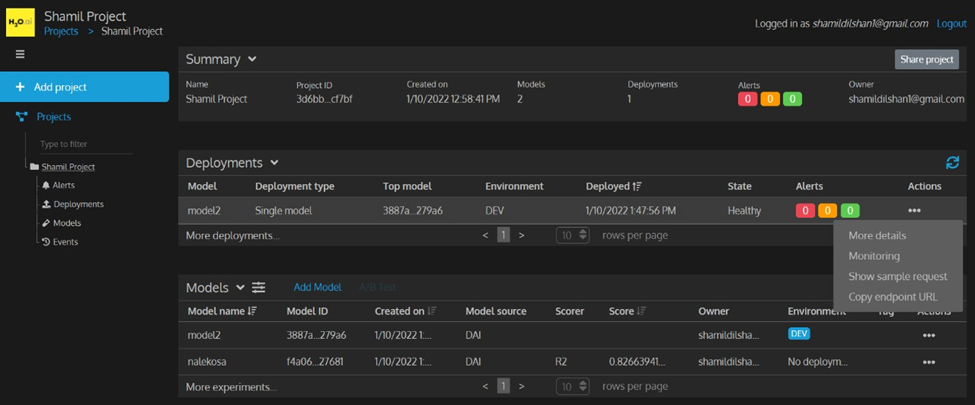Sort models by Score column icon
This screenshot has height=405, width=975.
tap(640, 311)
